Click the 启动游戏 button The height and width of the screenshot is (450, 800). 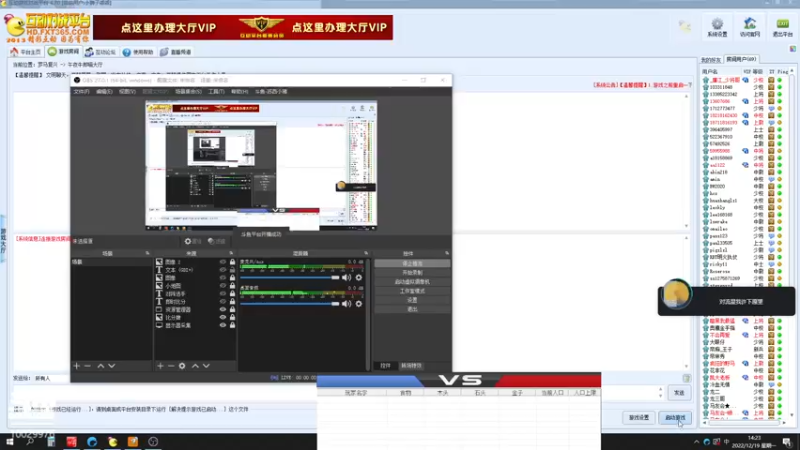(675, 418)
